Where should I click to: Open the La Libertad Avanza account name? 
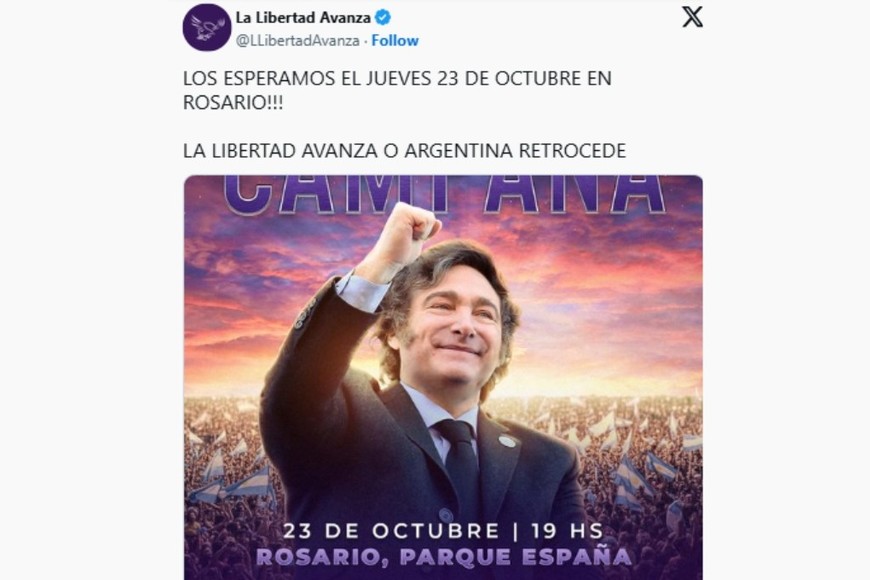(x=303, y=18)
